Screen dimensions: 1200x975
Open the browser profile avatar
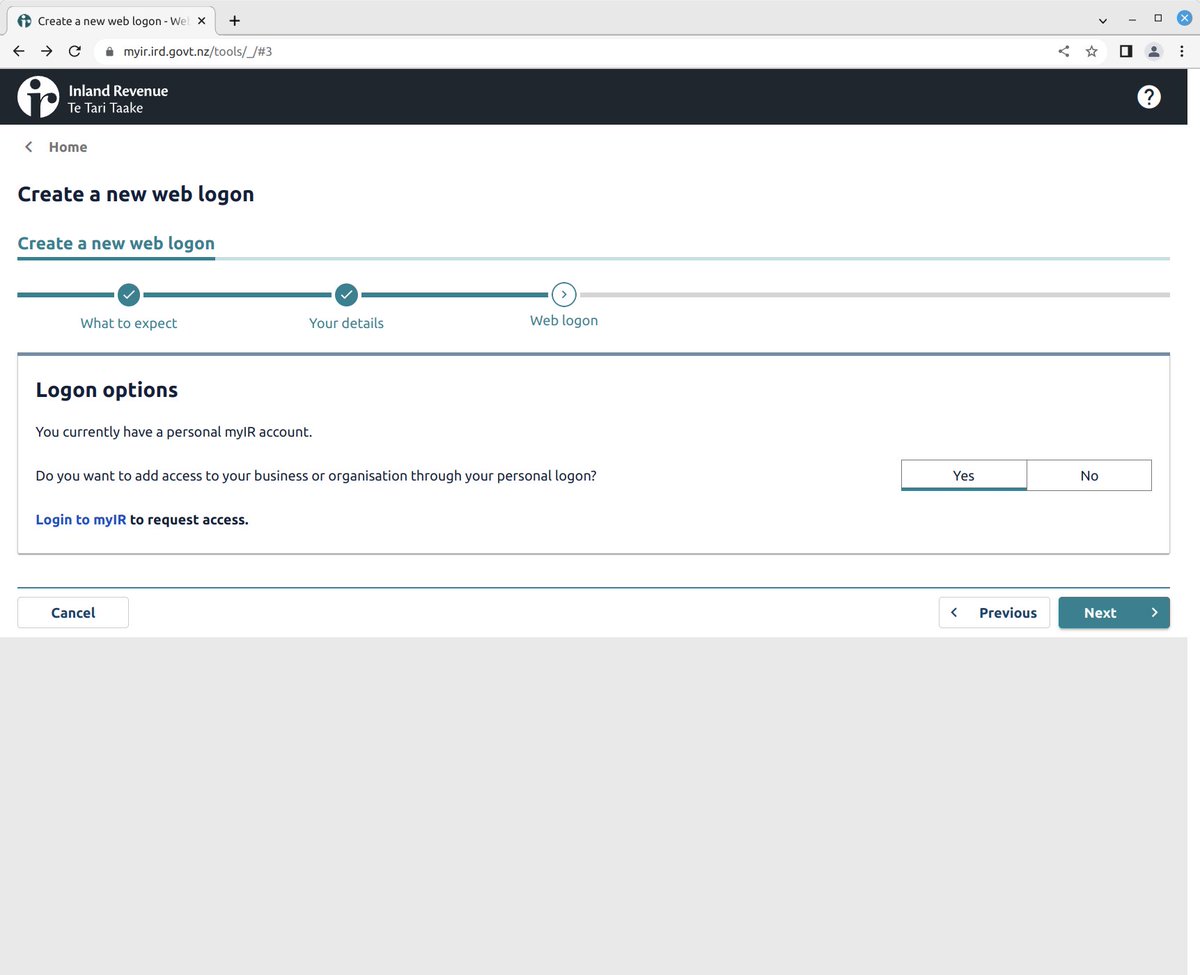[x=1154, y=51]
